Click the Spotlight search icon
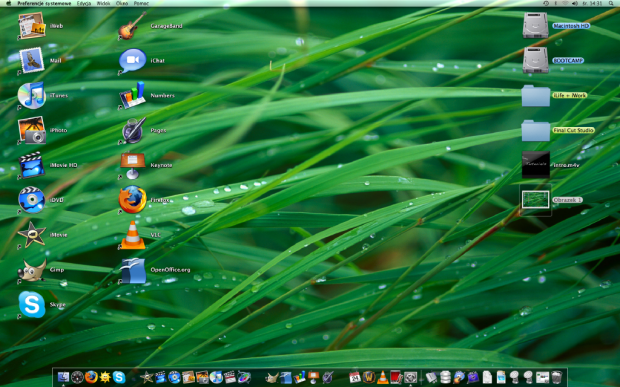 pyautogui.click(x=611, y=3)
